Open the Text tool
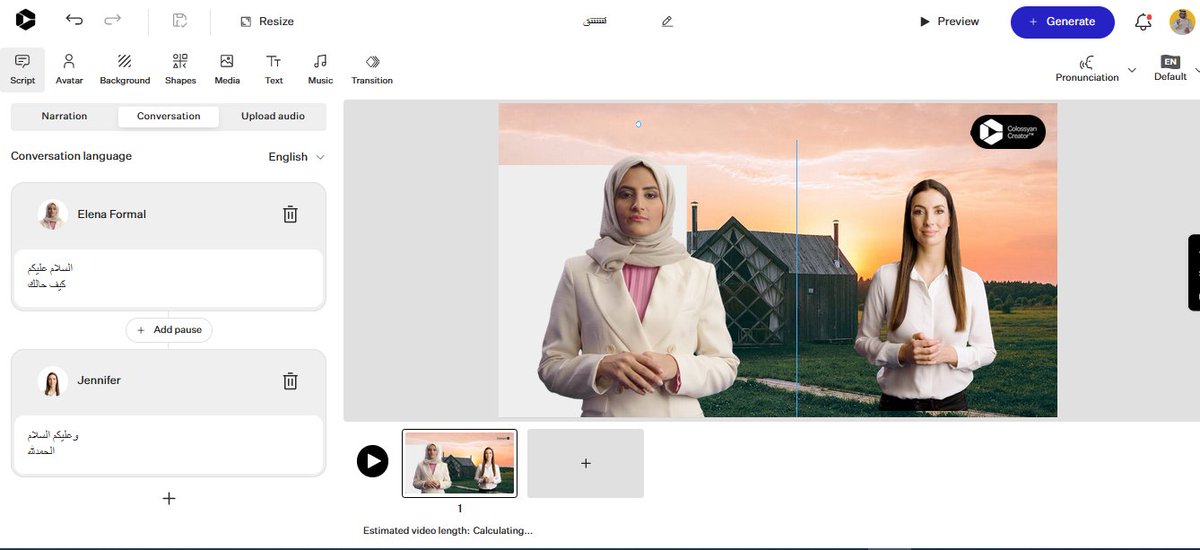 click(x=274, y=69)
